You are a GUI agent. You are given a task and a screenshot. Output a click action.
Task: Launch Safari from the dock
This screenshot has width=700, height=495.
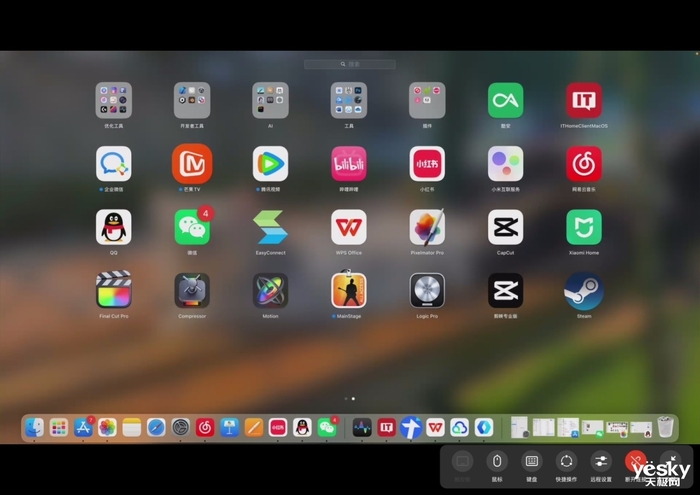156,428
